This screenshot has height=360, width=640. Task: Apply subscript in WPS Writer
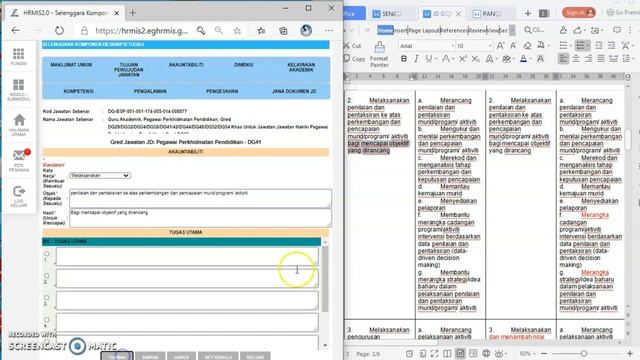point(476,59)
